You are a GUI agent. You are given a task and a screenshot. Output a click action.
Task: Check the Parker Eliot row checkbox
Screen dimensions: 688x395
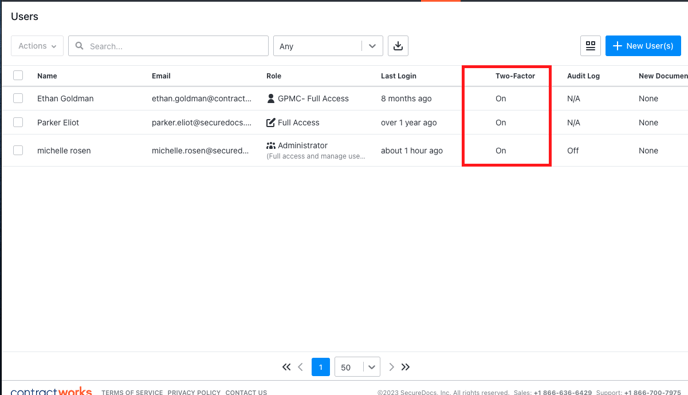[x=18, y=122]
